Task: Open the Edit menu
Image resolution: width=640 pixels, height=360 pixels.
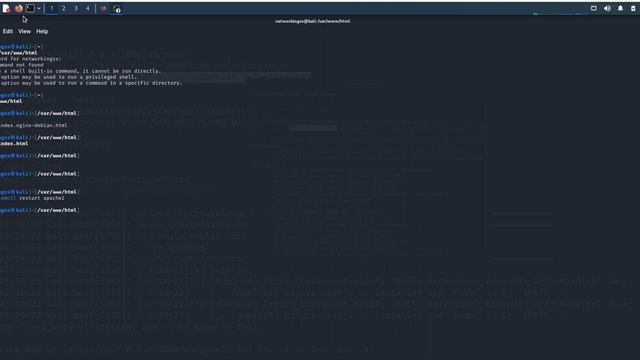Action: [8, 31]
